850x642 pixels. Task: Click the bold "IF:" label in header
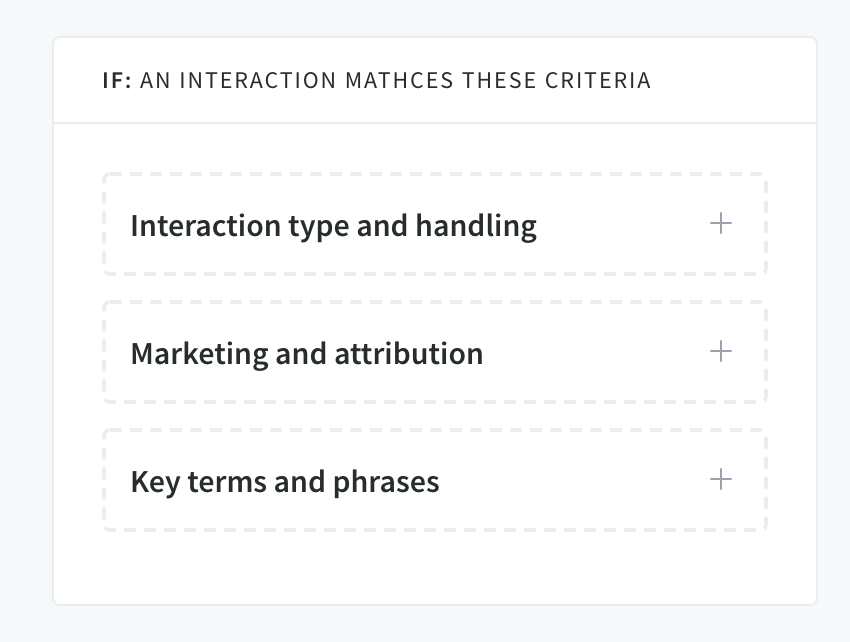tap(117, 80)
